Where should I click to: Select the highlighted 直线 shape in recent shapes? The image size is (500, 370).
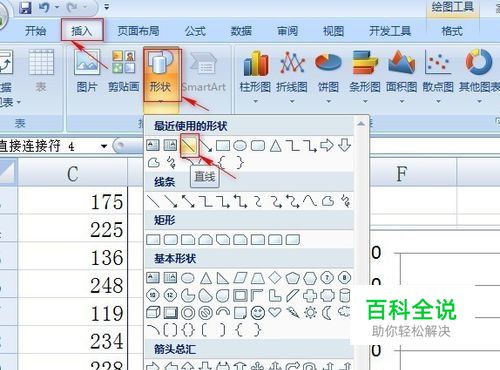point(189,145)
